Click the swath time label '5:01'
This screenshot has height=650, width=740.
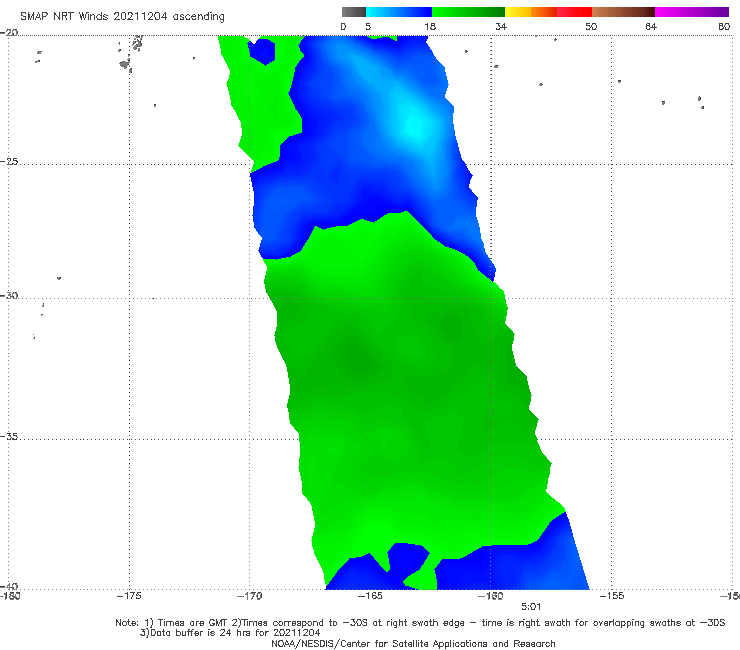tap(531, 607)
